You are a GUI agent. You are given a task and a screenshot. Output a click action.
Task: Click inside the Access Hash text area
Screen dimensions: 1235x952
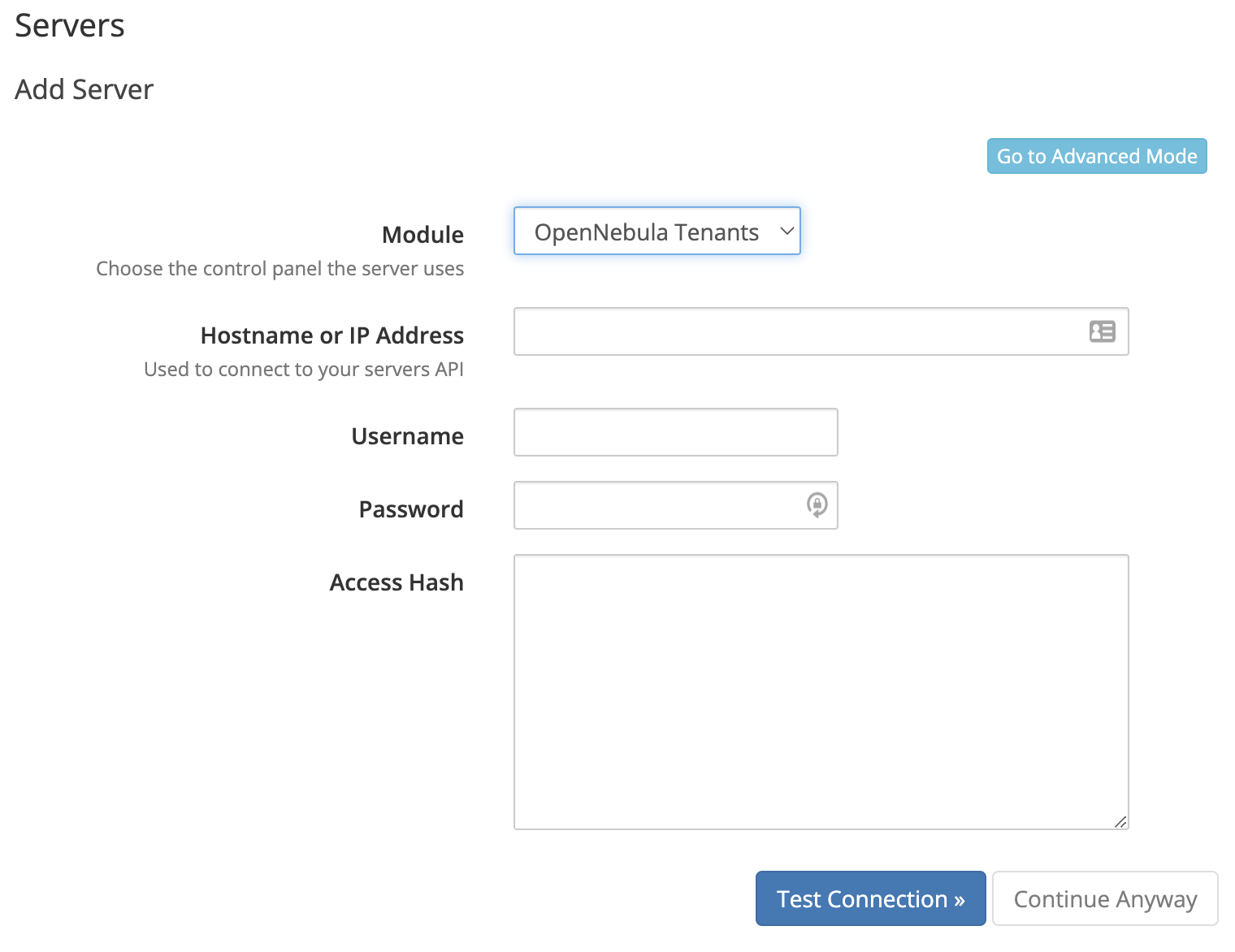coord(821,691)
